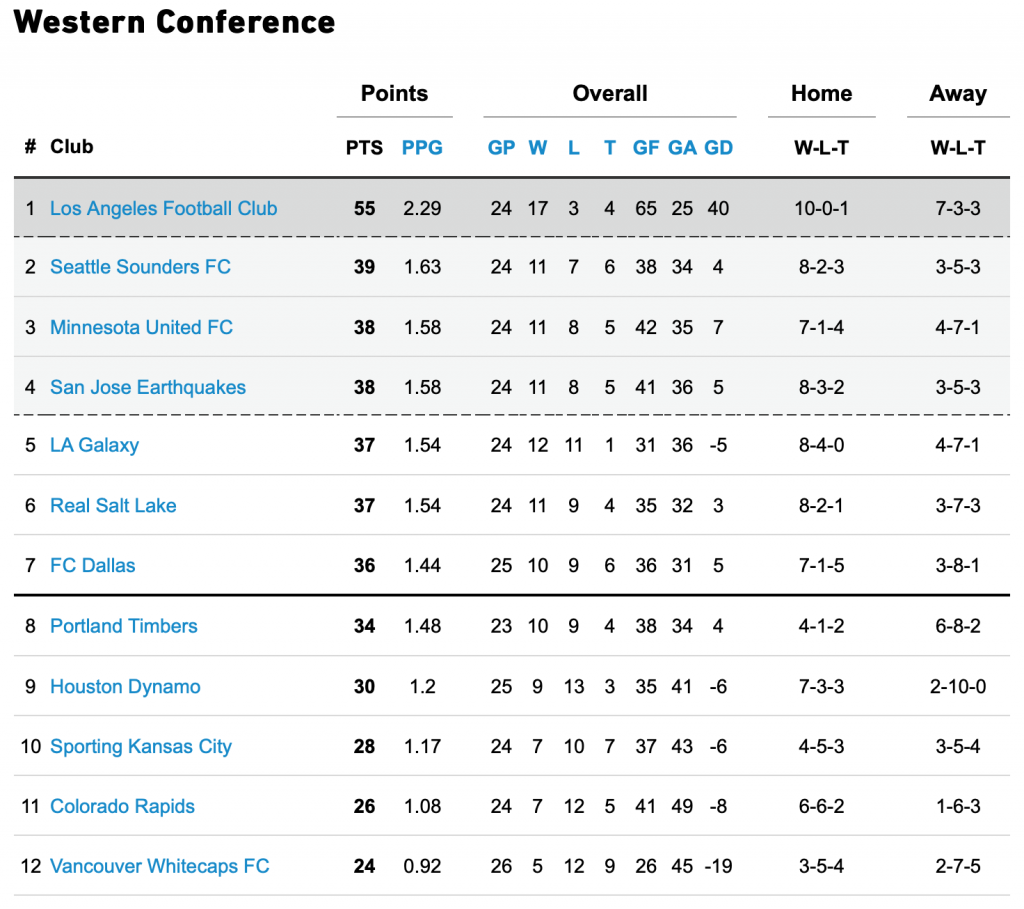Sort table by PPG column
The image size is (1024, 909).
[422, 148]
